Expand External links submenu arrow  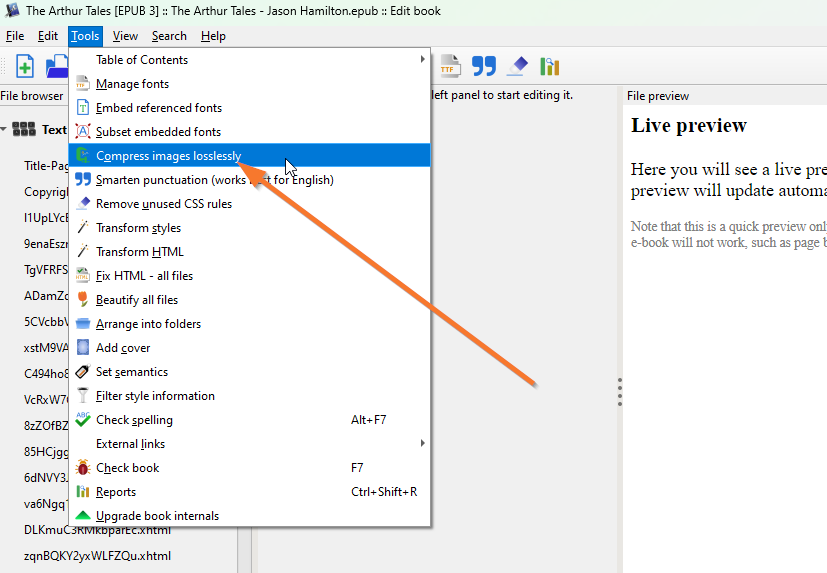422,443
